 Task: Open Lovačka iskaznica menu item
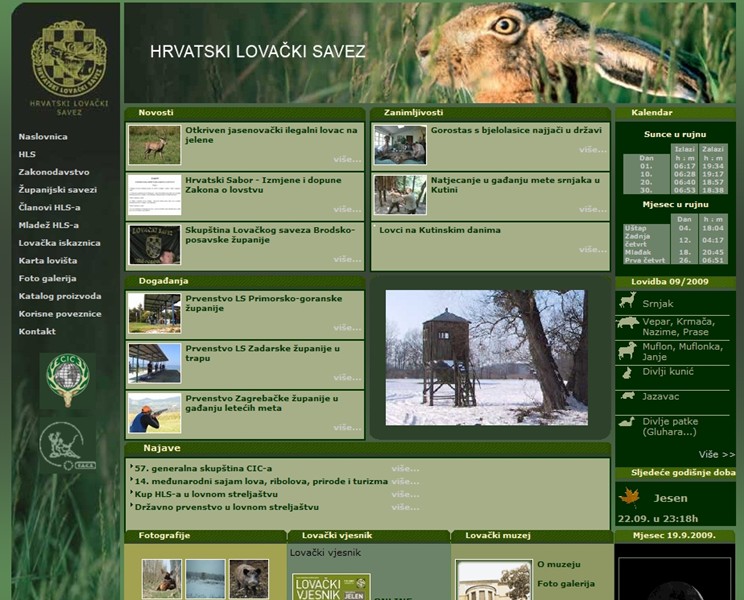point(59,243)
